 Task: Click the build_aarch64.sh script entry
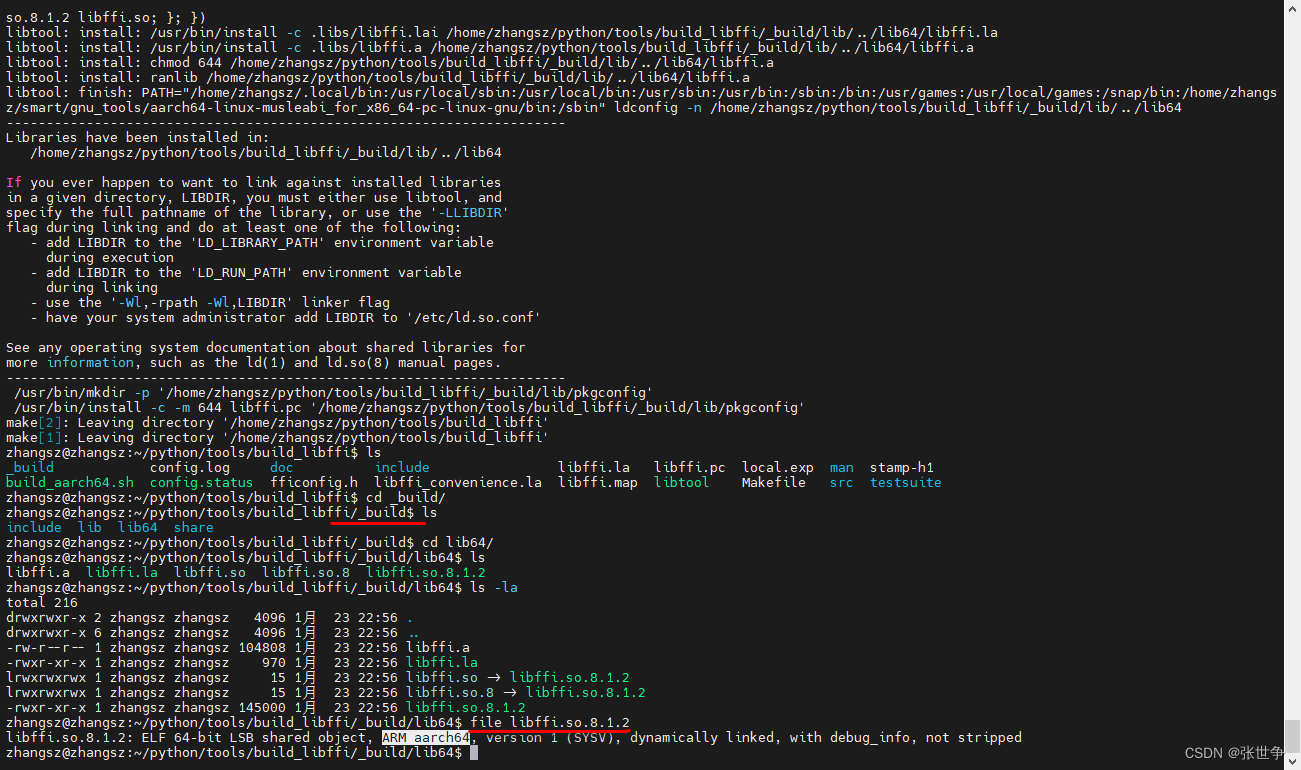pyautogui.click(x=69, y=482)
